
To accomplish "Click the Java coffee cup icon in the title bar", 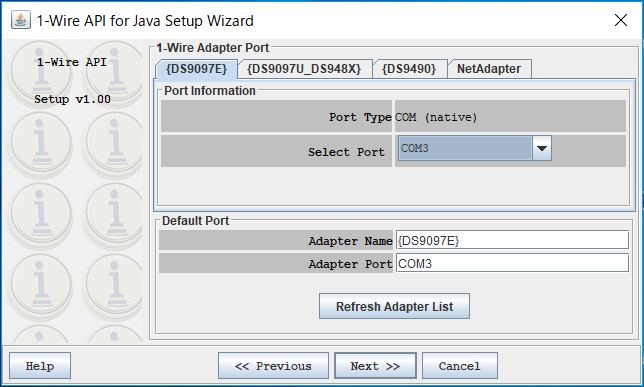I will (x=21, y=20).
